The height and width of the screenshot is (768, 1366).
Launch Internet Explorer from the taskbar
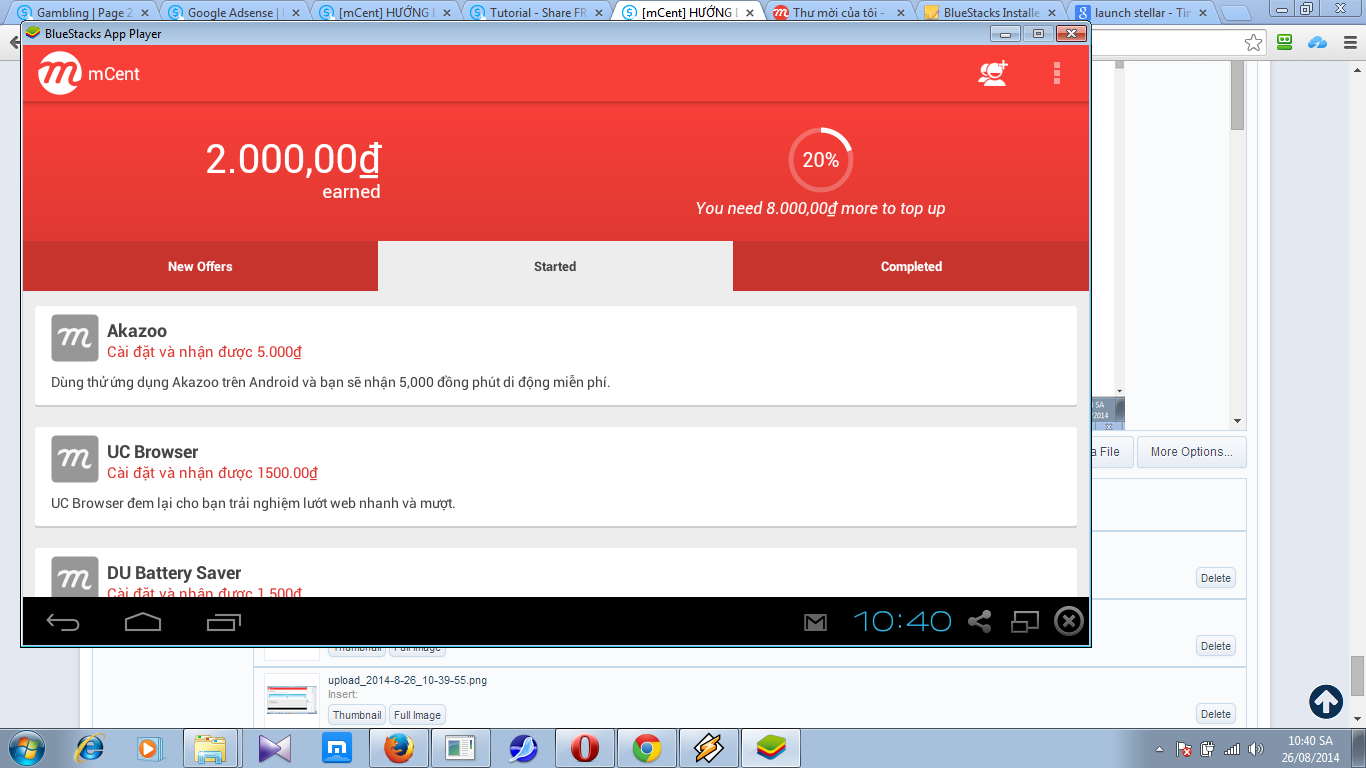click(90, 748)
